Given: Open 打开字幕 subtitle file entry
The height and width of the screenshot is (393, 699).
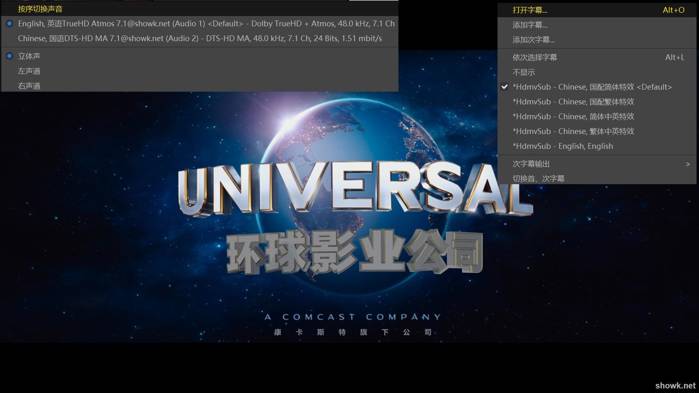Looking at the screenshot, I should click(x=597, y=10).
